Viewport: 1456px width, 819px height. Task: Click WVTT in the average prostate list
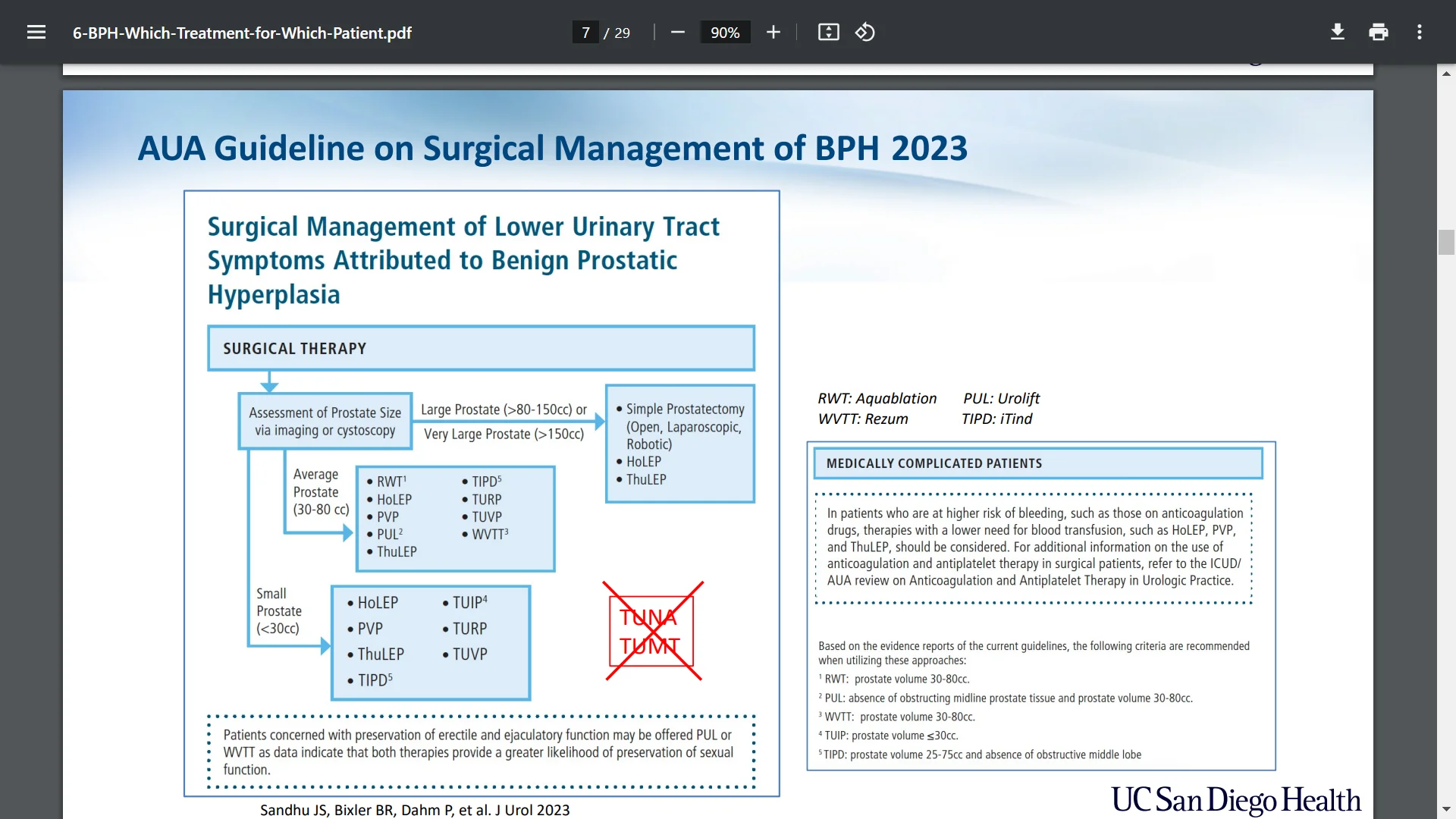tap(489, 534)
